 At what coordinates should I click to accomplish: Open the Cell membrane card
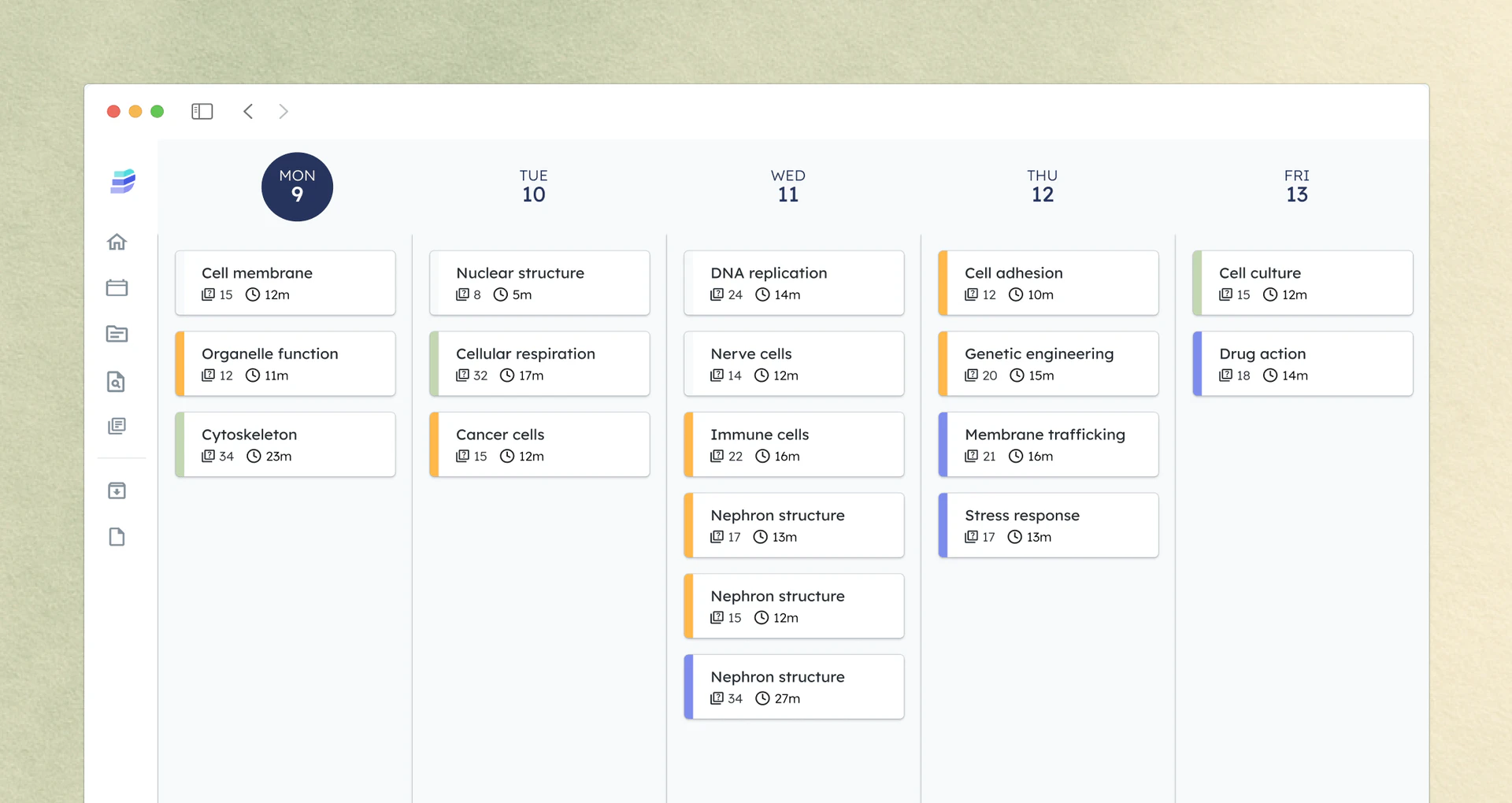[285, 283]
